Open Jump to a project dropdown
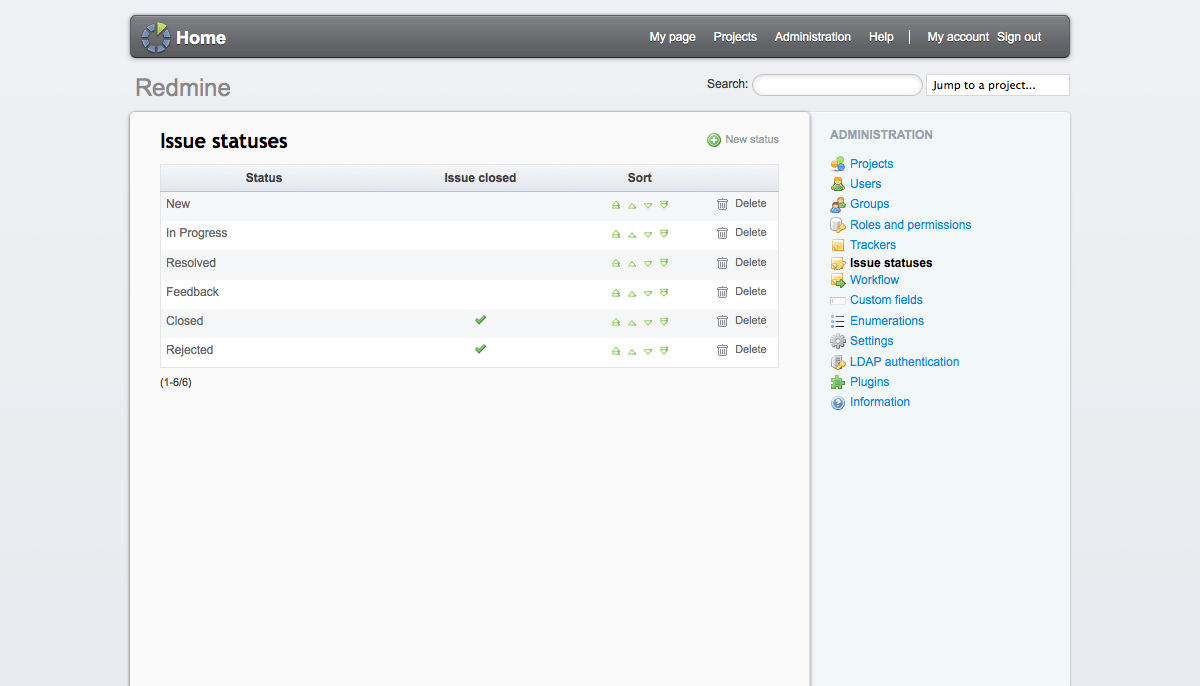 pos(998,85)
